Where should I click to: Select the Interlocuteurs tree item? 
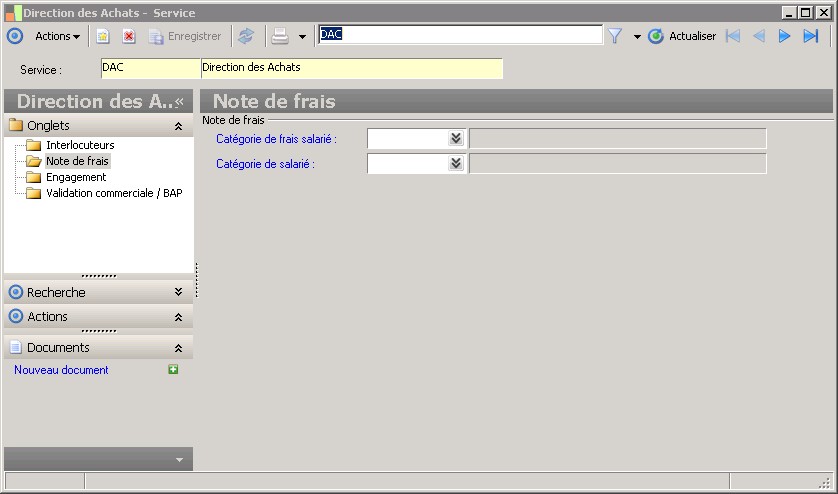pyautogui.click(x=80, y=145)
